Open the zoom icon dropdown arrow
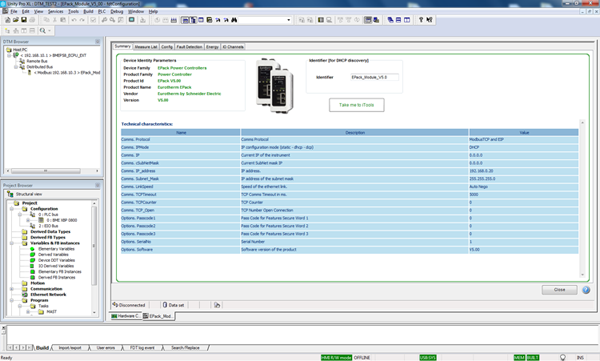Image resolution: width=600 pixels, height=361 pixels. 49,31
